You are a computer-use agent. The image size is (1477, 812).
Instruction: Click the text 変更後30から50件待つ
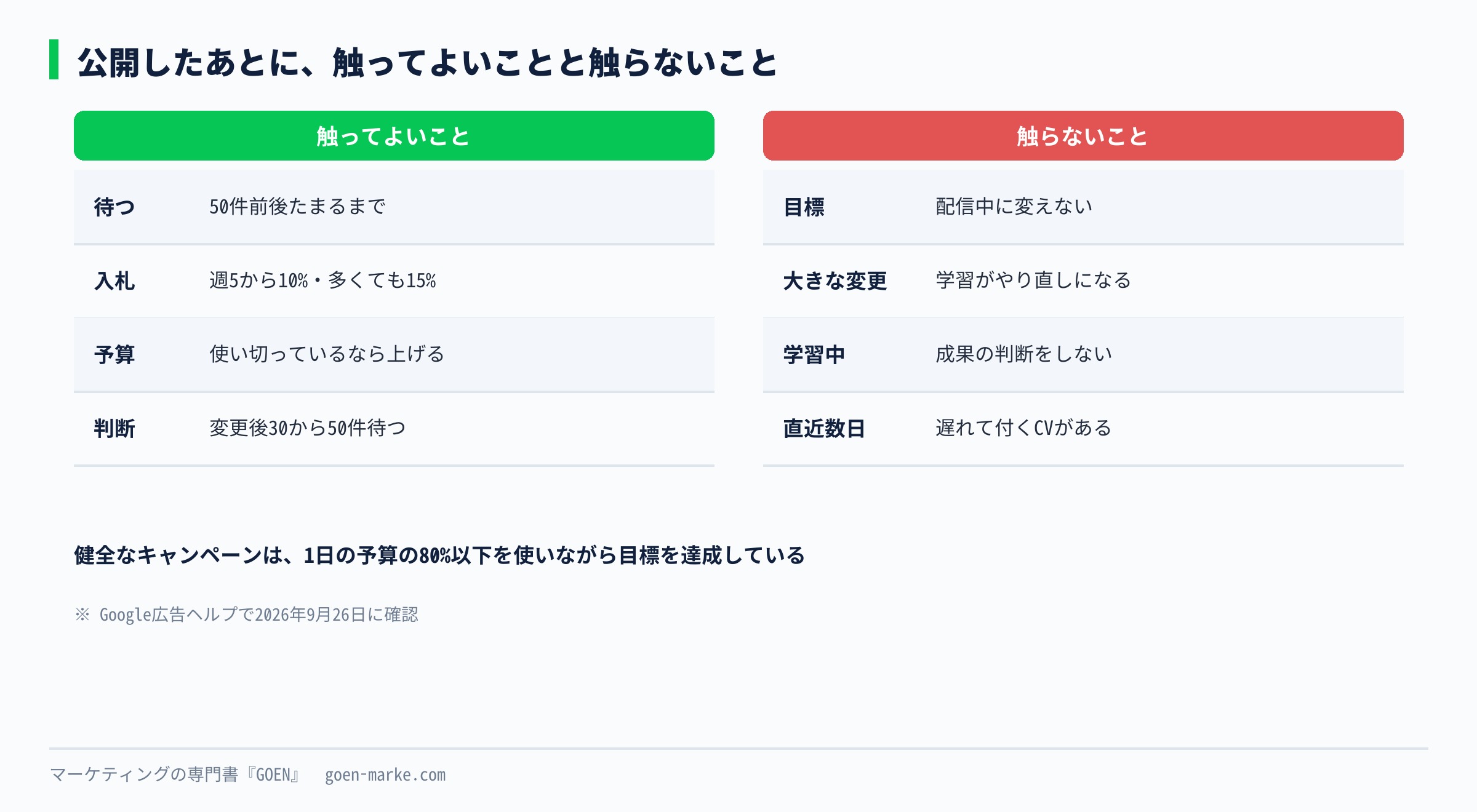pyautogui.click(x=308, y=428)
